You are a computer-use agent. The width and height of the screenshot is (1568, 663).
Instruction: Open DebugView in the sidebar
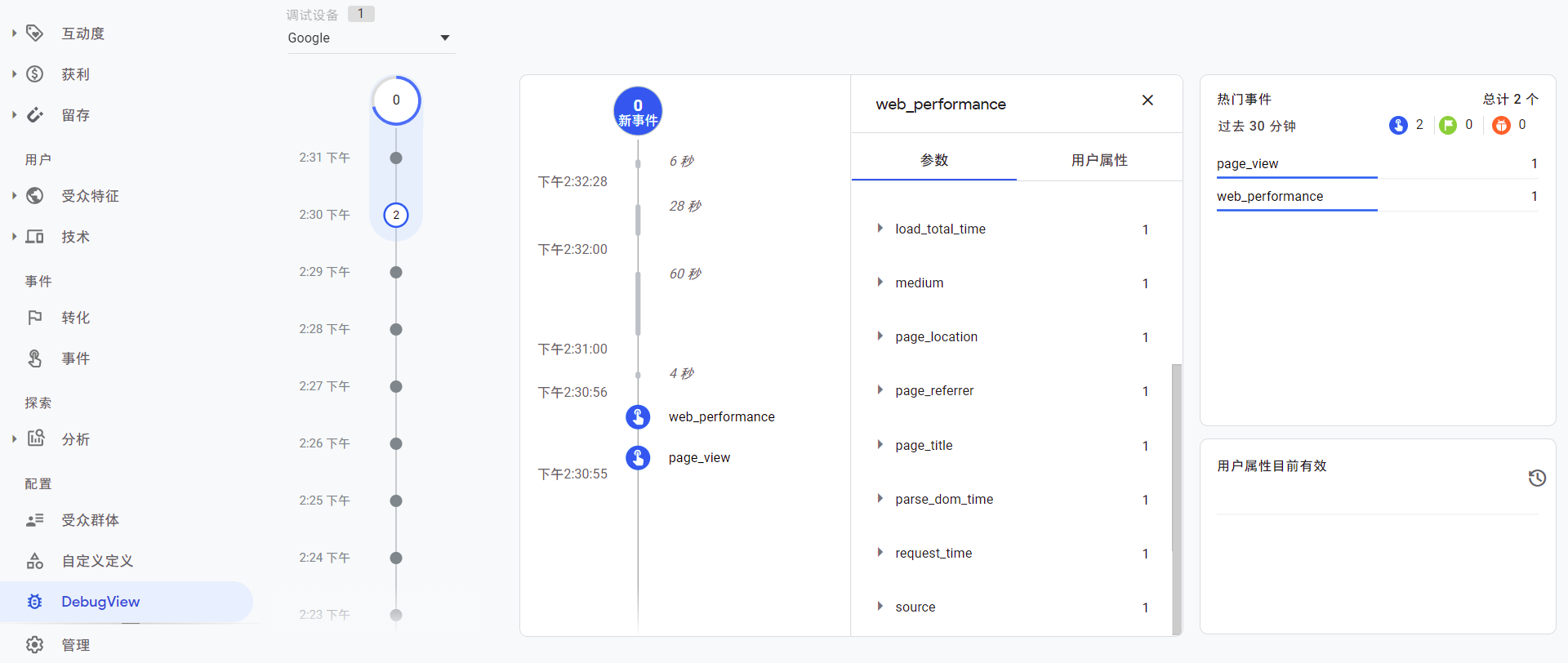[127, 602]
